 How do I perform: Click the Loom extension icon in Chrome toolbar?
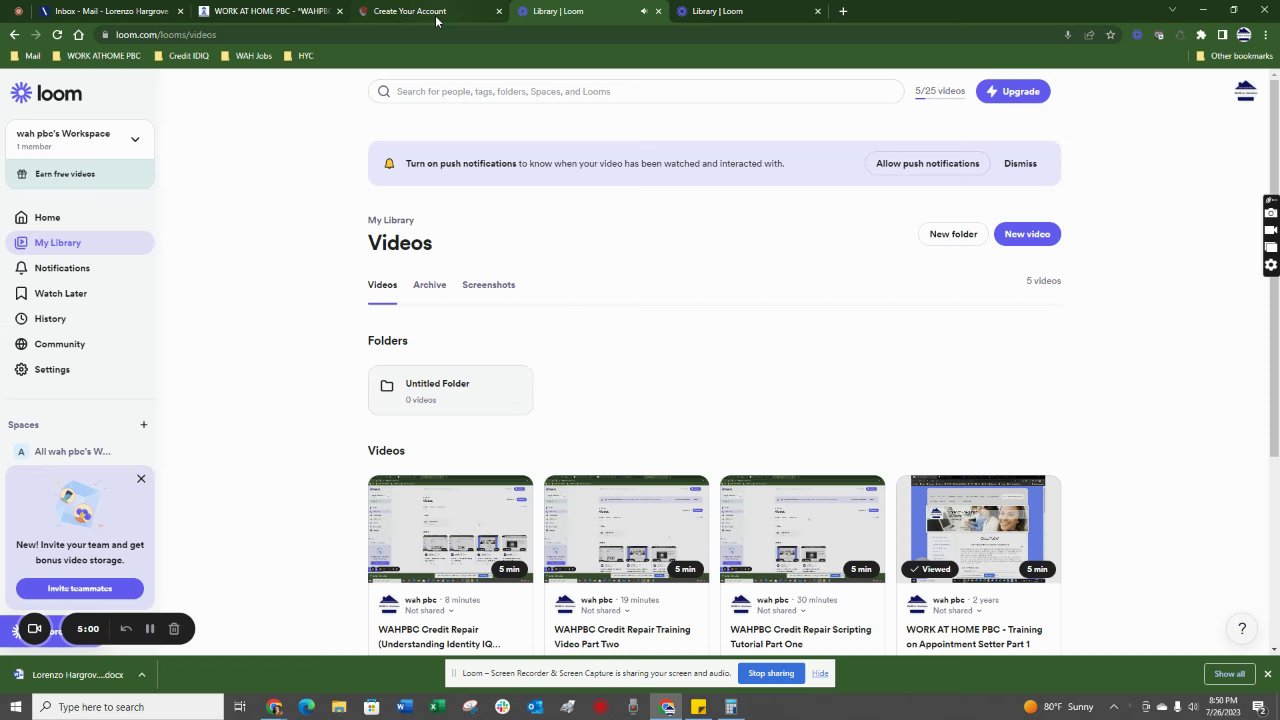point(1137,35)
